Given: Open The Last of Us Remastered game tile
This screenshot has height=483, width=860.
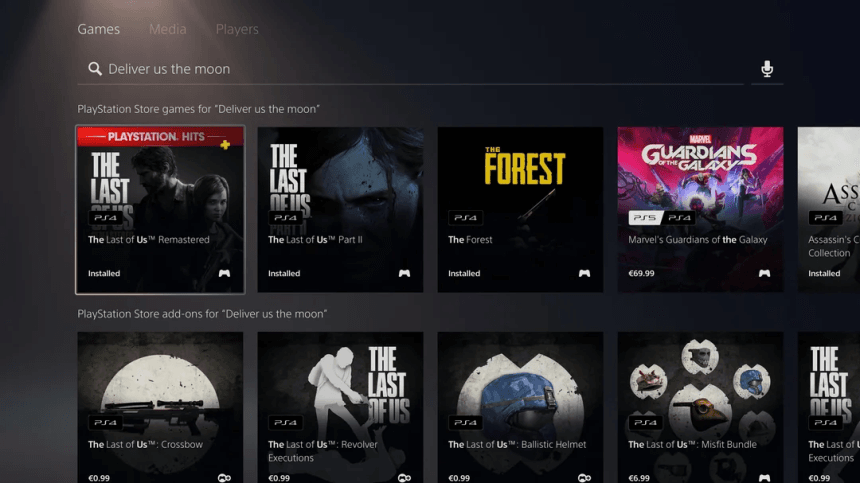Looking at the screenshot, I should point(160,209).
